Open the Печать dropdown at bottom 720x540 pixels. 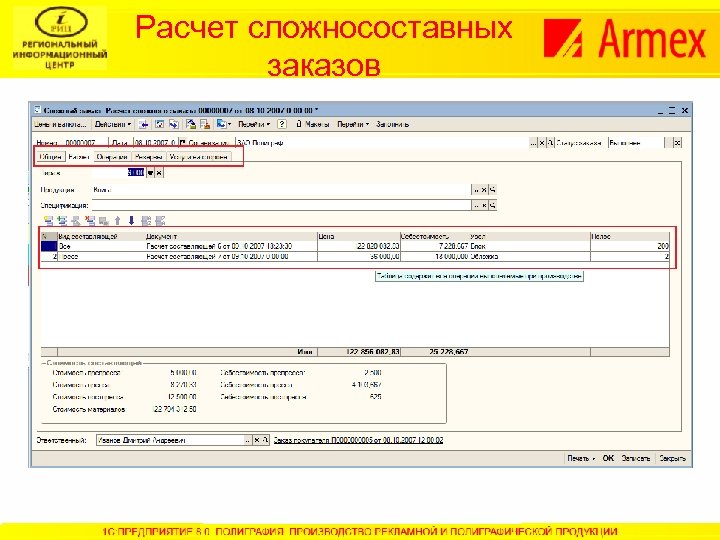581,458
